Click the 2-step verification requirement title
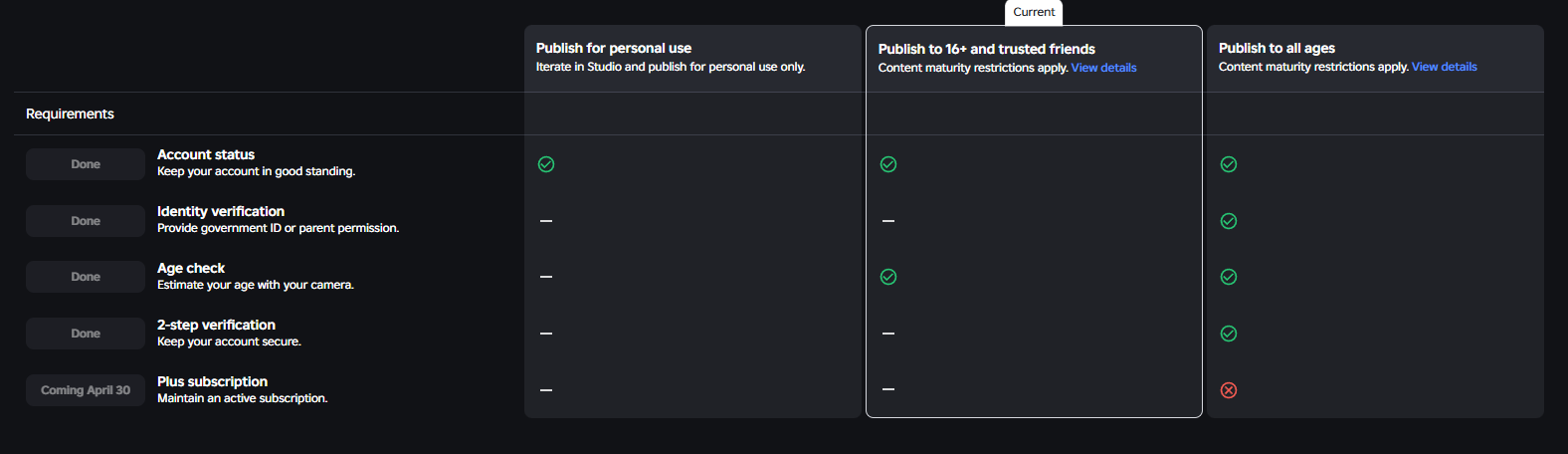 point(216,325)
